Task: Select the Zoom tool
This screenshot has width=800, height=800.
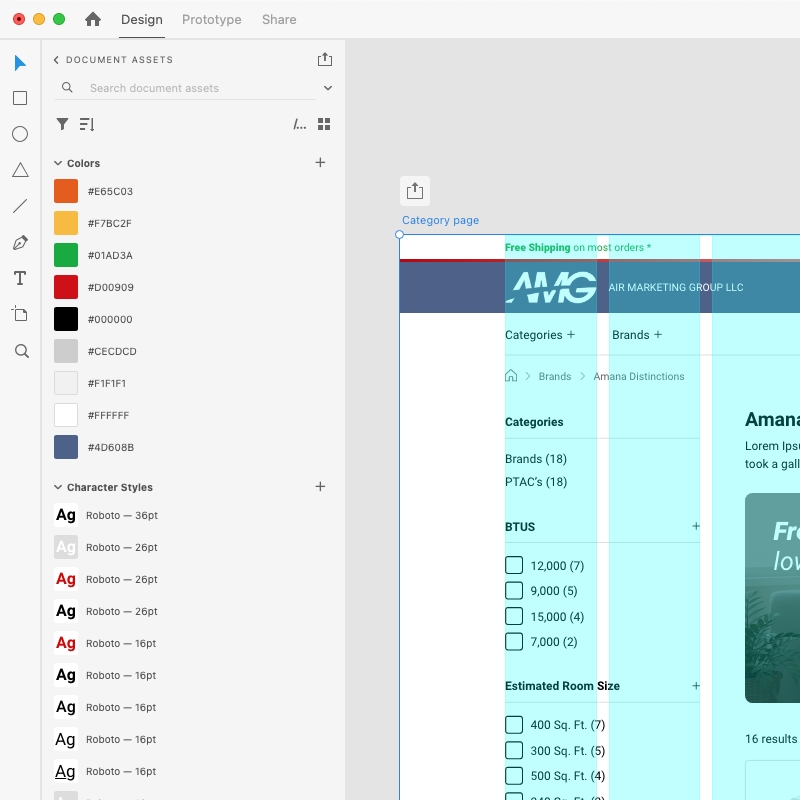Action: 19,350
